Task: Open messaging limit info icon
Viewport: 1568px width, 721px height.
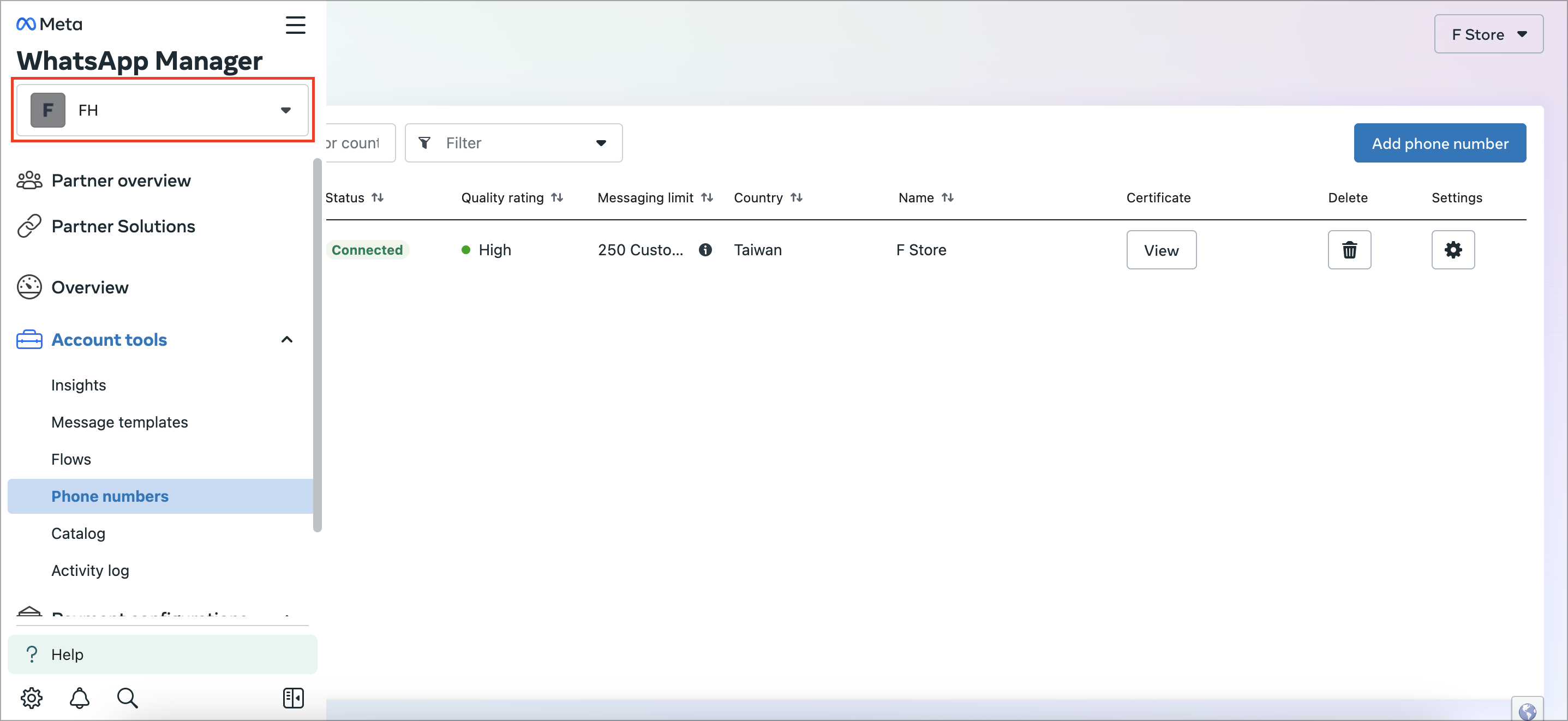Action: (705, 249)
